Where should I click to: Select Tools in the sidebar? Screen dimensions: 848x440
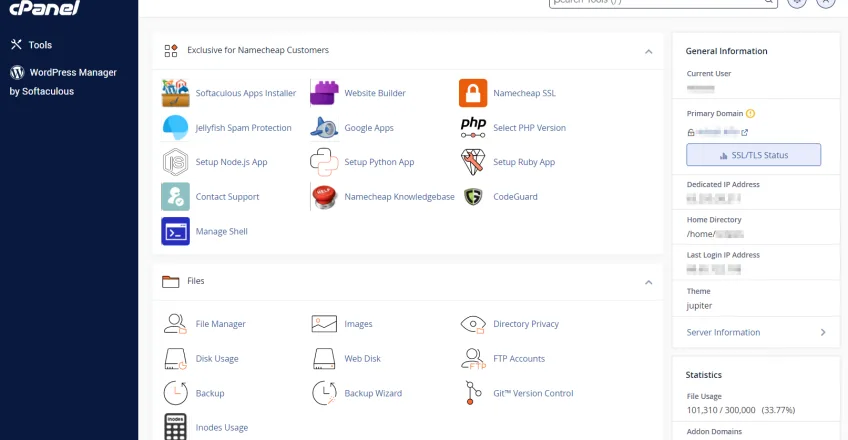[31, 45]
